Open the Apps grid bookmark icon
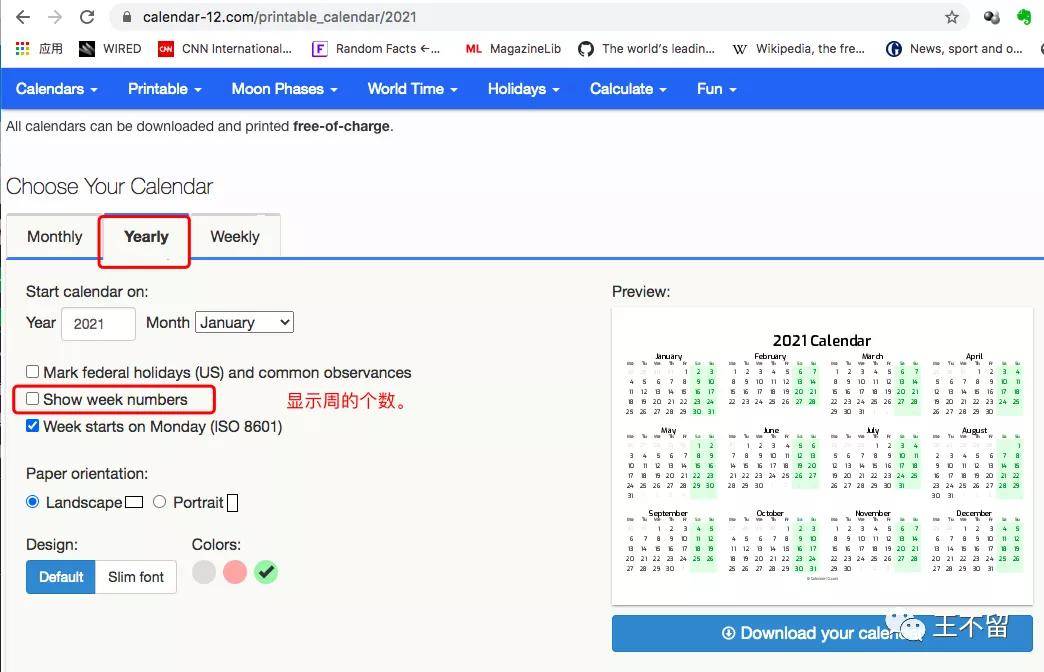The image size is (1044, 672). click(x=22, y=48)
